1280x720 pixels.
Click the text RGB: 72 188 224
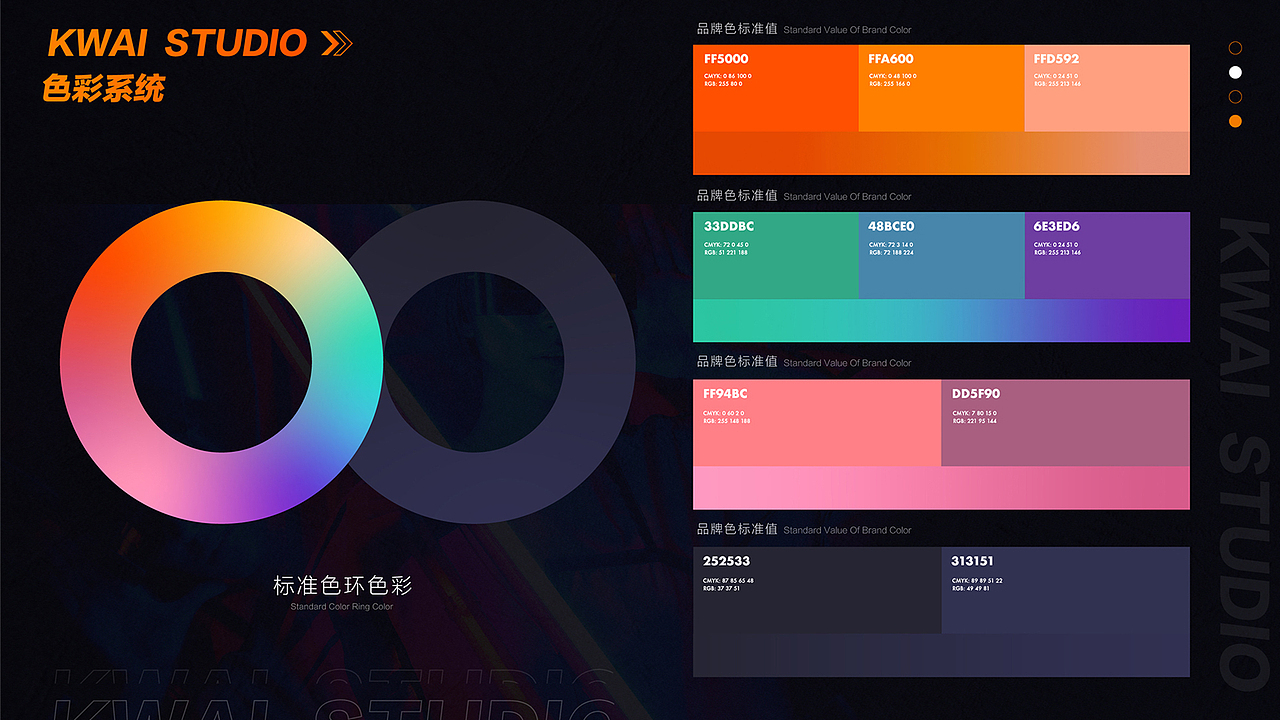pos(891,253)
